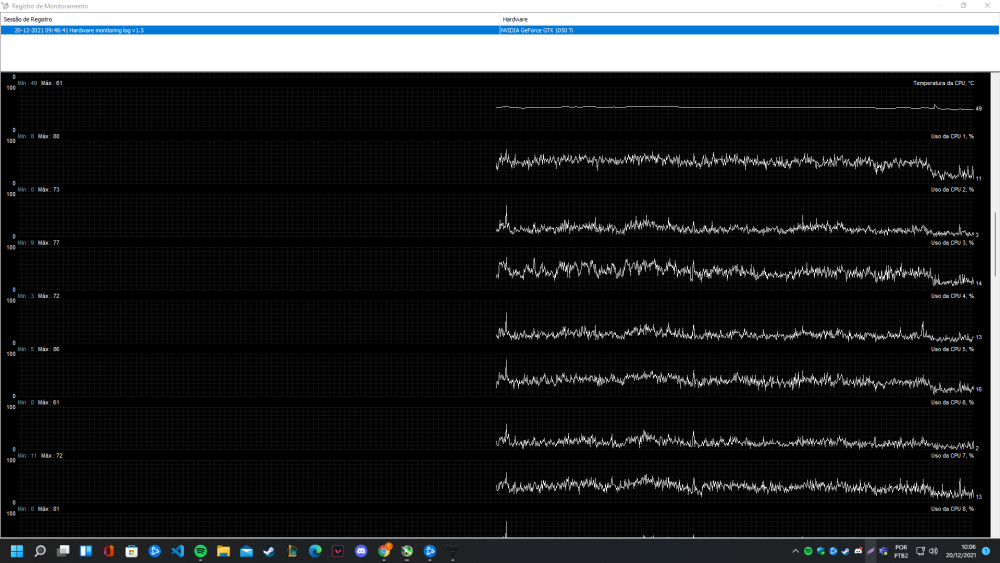
Task: Expand the hidden system tray icons
Action: click(x=796, y=551)
